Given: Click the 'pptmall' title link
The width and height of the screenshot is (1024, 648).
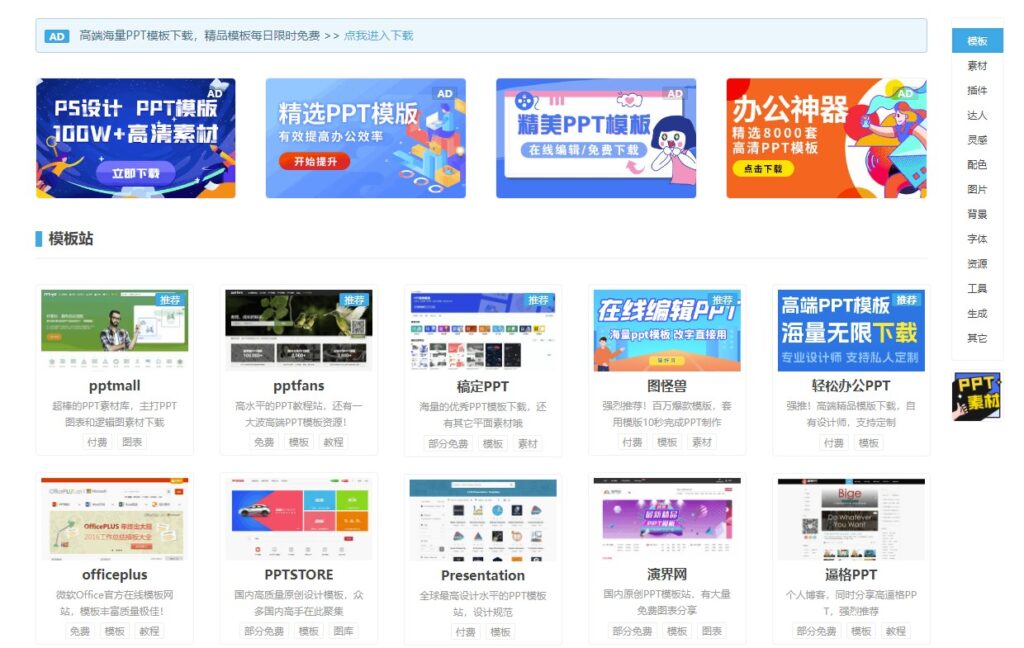Looking at the screenshot, I should tap(115, 385).
